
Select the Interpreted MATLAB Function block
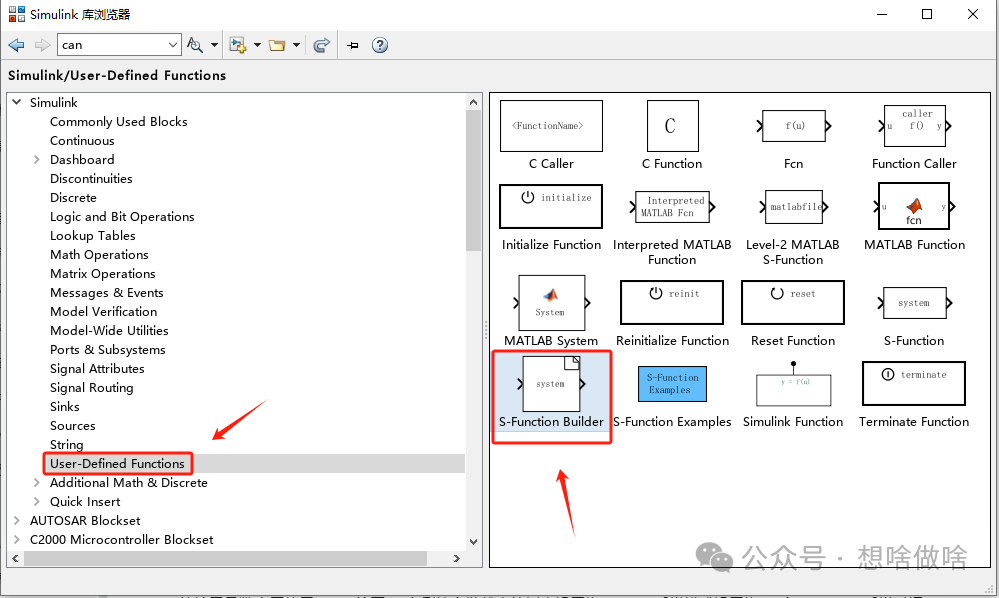point(672,206)
